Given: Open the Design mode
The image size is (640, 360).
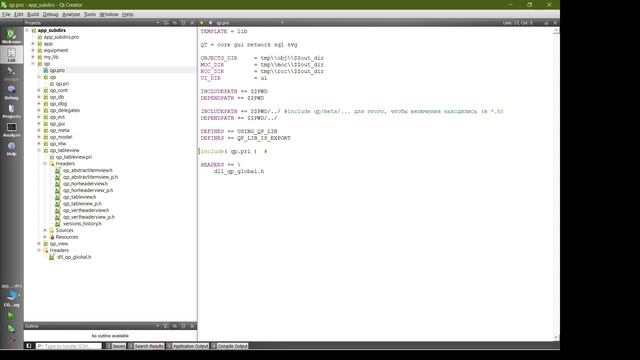Looking at the screenshot, I should [11, 73].
